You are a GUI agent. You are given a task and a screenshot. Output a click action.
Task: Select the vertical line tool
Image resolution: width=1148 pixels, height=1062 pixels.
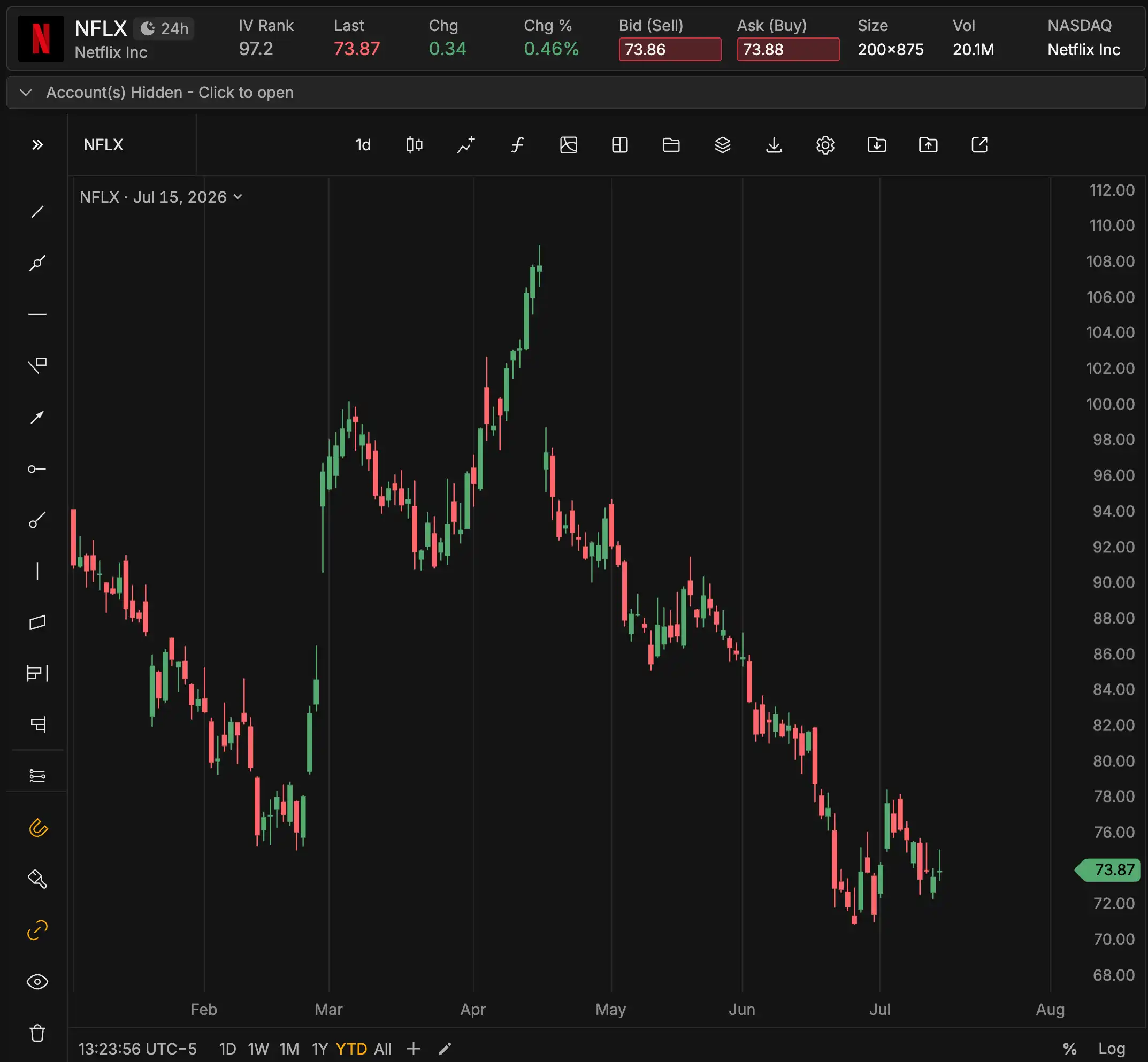pos(37,571)
